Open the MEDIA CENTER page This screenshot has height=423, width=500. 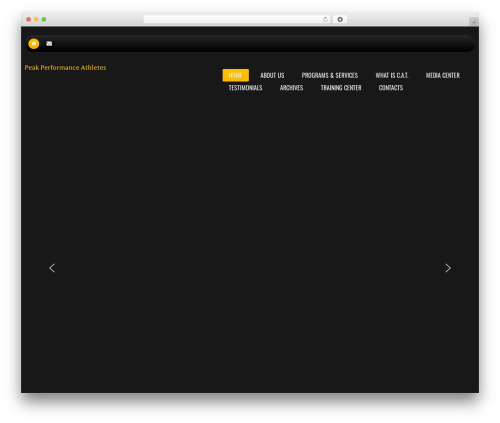[x=443, y=75]
